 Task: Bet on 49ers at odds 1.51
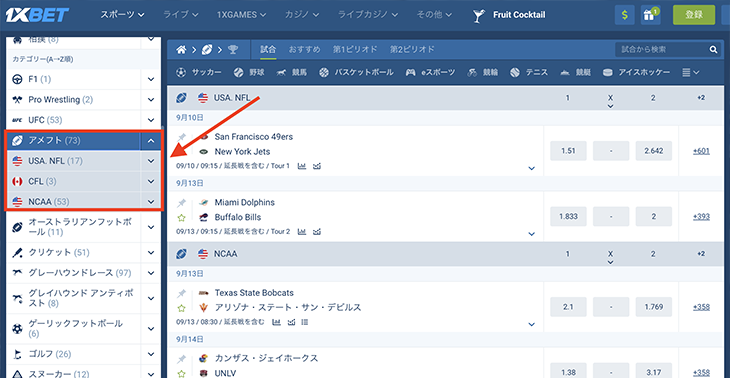(x=568, y=151)
